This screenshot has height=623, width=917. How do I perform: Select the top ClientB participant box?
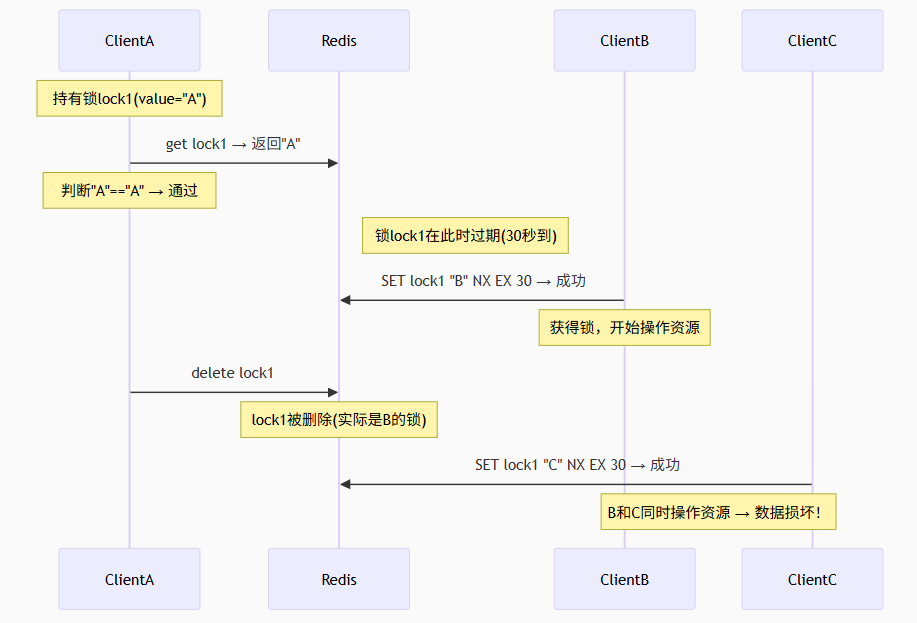(624, 41)
